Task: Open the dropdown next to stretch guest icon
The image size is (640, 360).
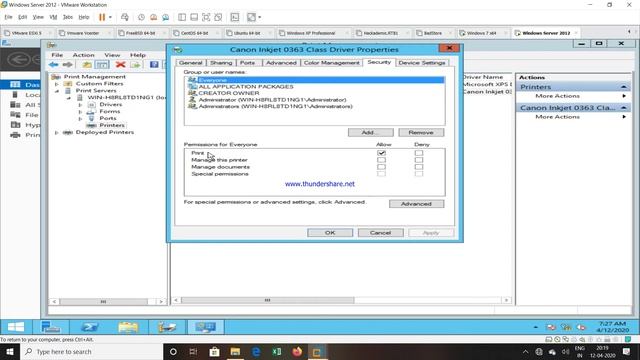Action: coord(260,17)
